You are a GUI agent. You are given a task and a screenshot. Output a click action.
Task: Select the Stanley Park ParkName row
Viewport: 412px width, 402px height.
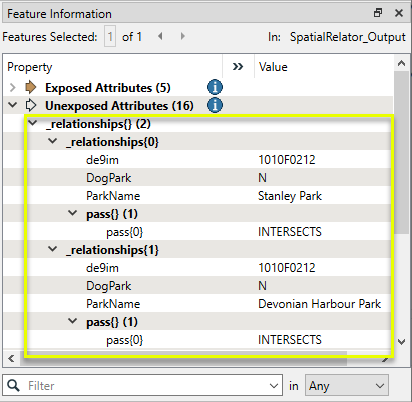click(x=197, y=196)
